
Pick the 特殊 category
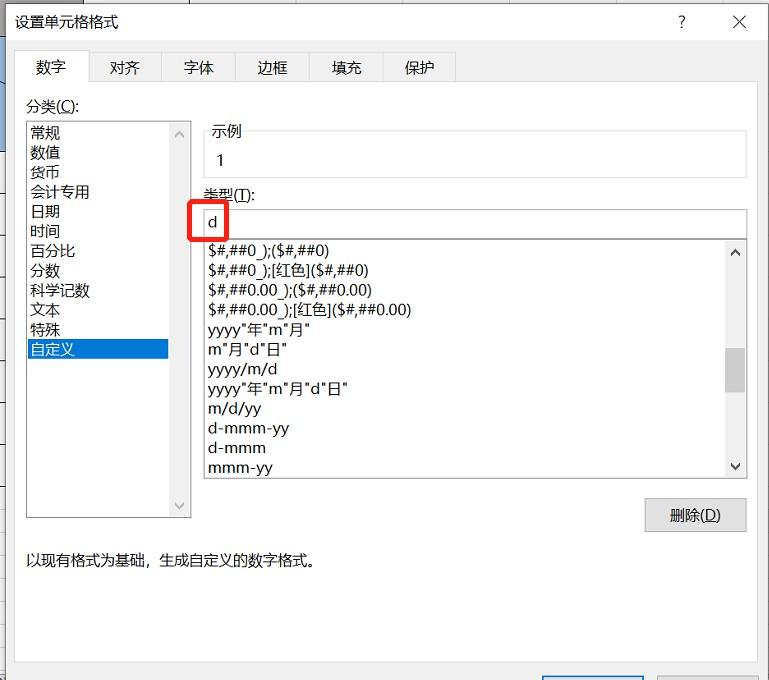click(x=98, y=329)
